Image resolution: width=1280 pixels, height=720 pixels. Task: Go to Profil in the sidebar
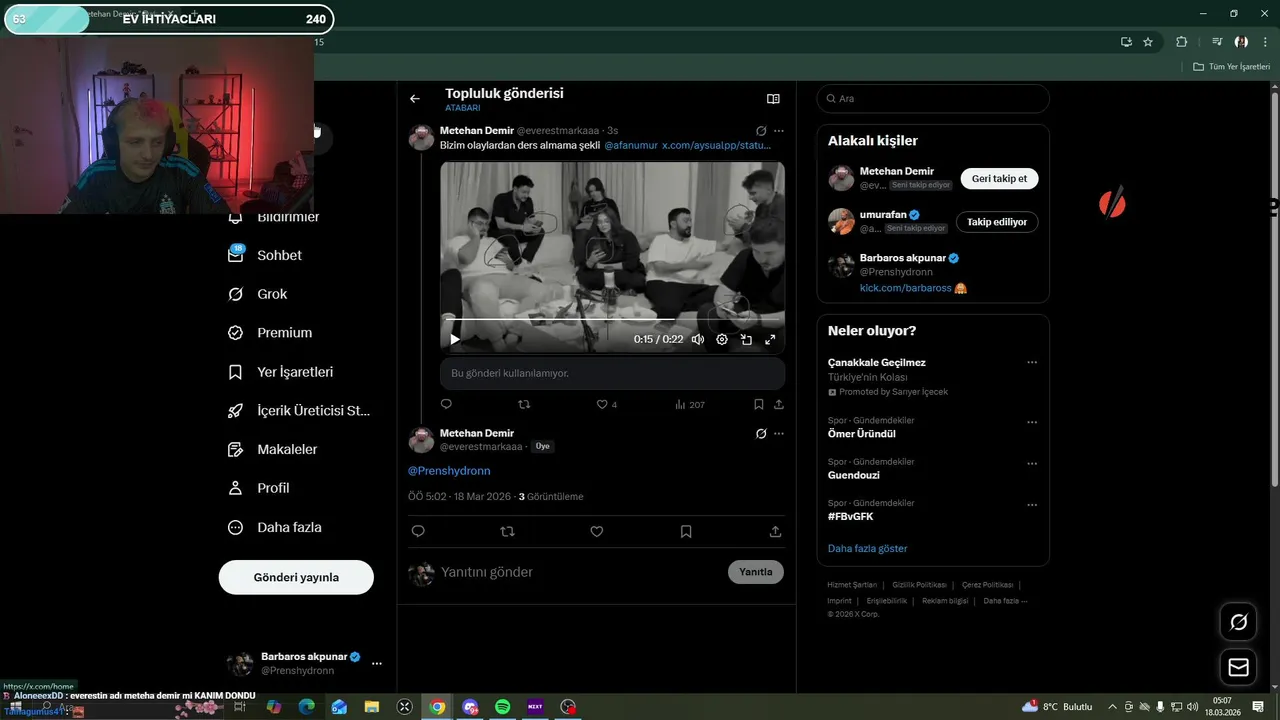259,488
